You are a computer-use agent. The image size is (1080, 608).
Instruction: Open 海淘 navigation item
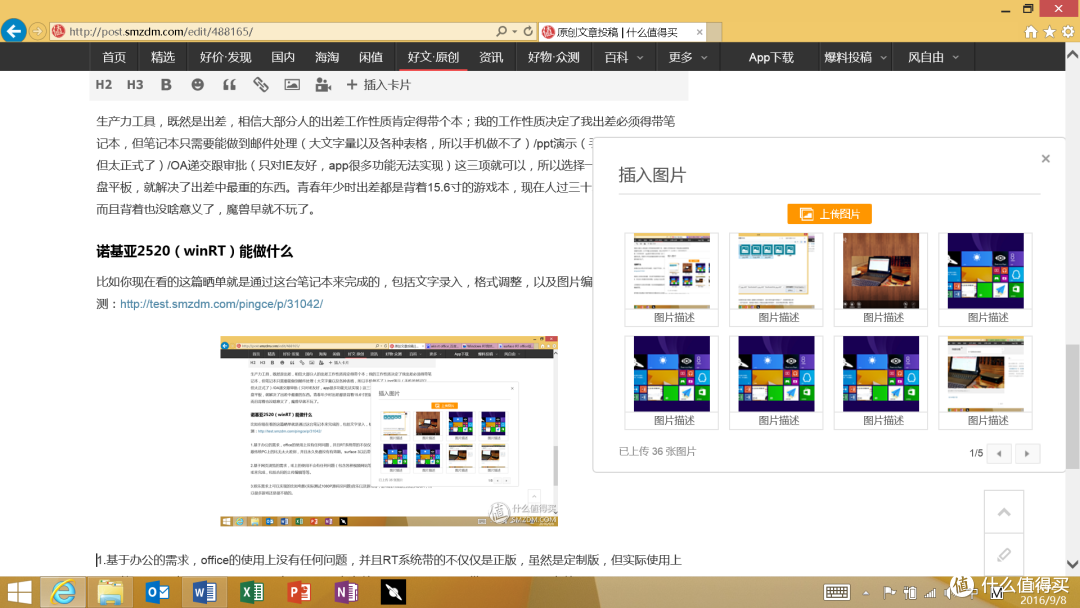326,57
